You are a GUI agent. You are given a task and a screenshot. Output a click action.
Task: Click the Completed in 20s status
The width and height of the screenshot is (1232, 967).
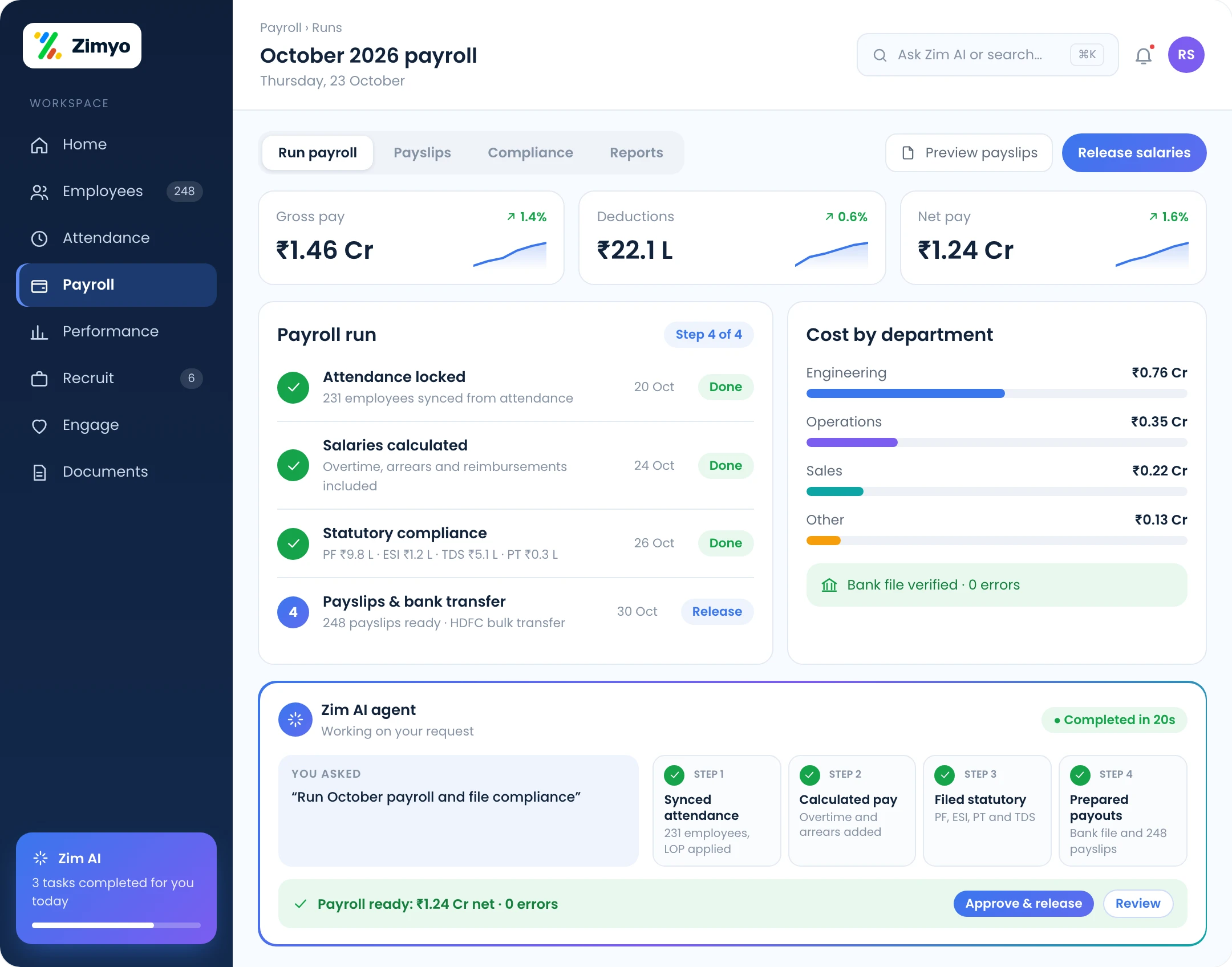coord(1114,720)
